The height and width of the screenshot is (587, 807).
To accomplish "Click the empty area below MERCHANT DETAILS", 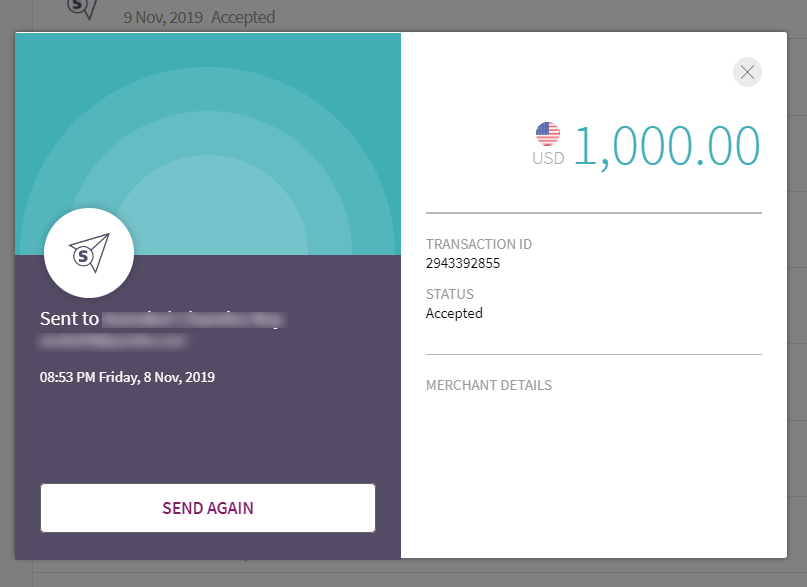I will click(x=593, y=470).
